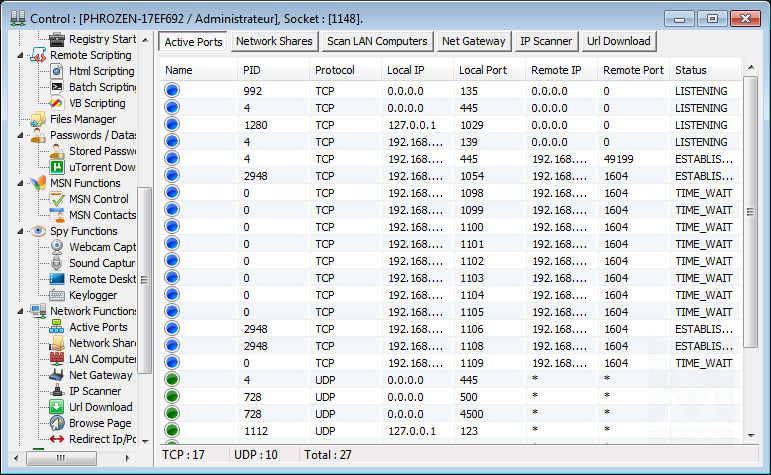
Task: Open Keylogger in the Spy Functions tree
Action: 92,295
